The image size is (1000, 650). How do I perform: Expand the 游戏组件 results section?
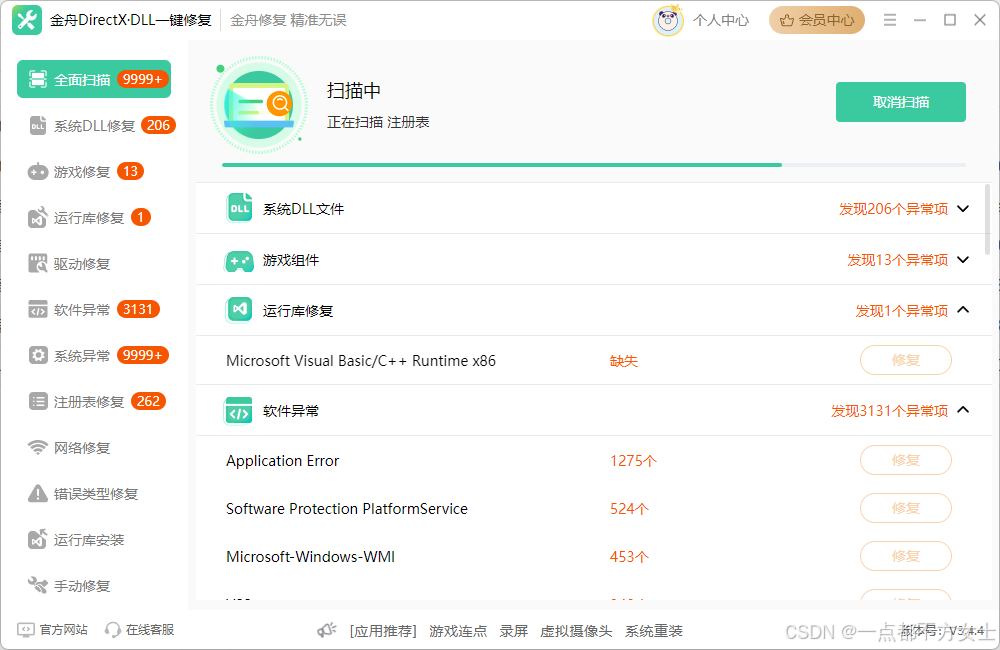pos(963,260)
